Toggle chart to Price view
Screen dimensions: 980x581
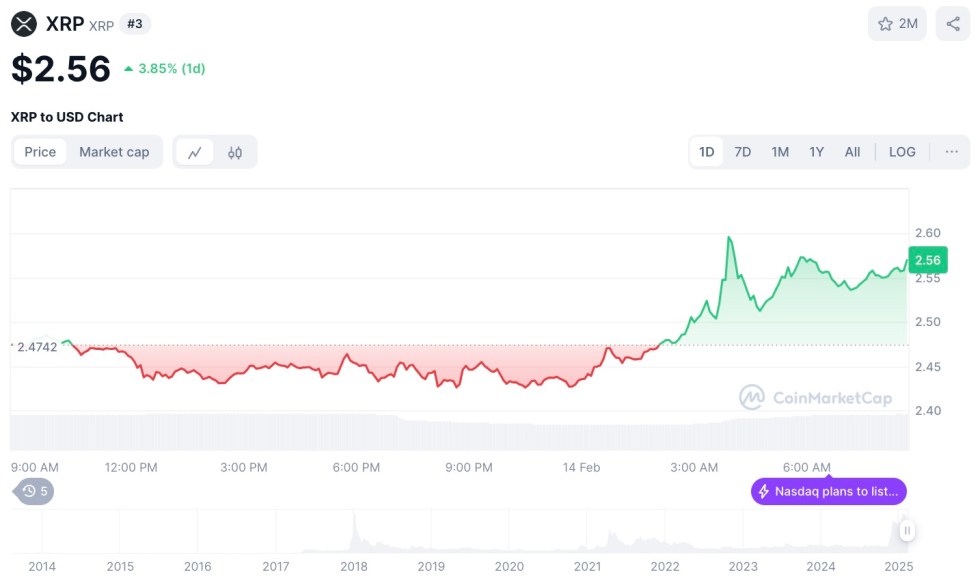pos(40,152)
